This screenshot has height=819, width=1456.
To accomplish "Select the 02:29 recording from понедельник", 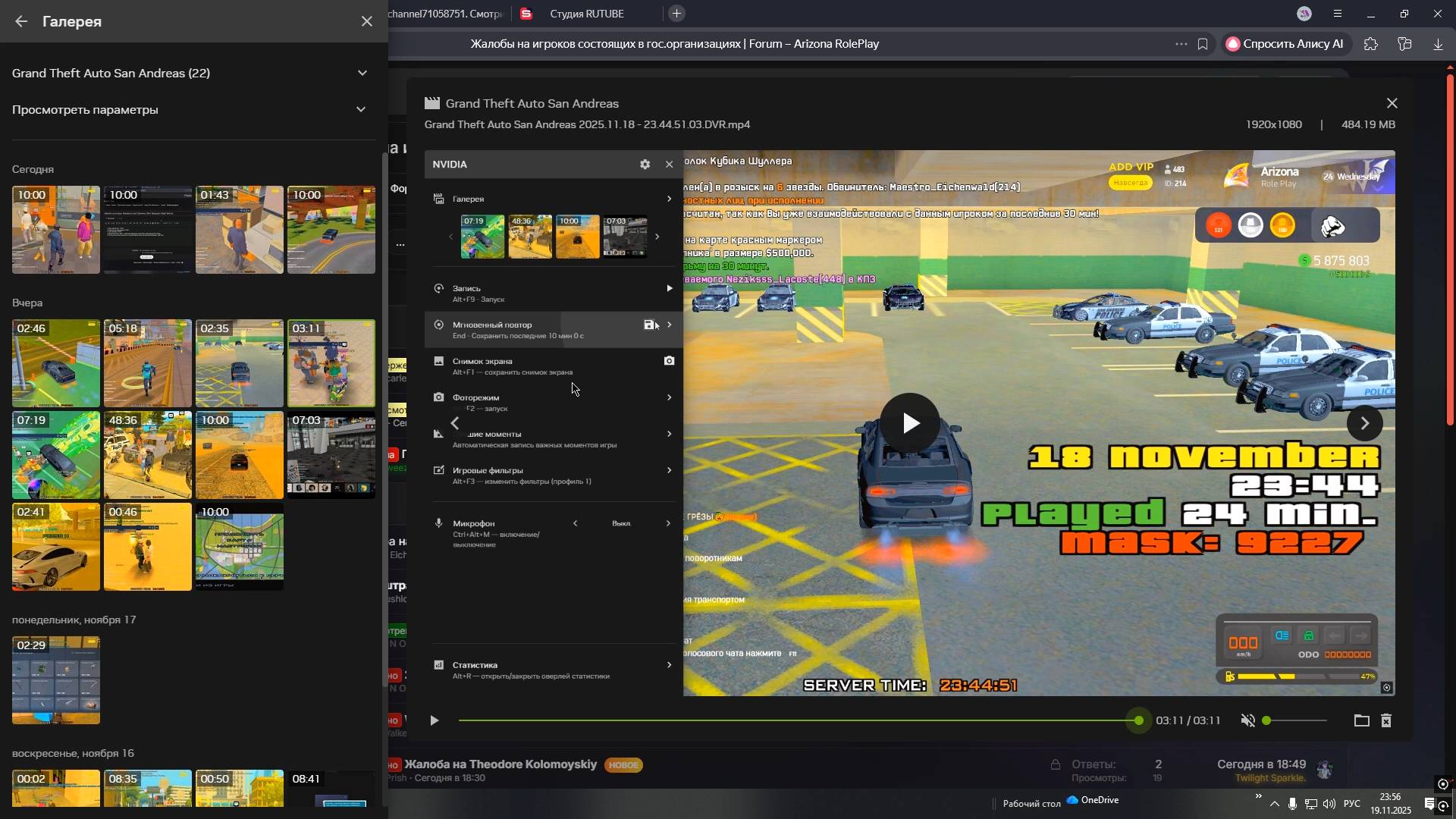I will point(56,679).
